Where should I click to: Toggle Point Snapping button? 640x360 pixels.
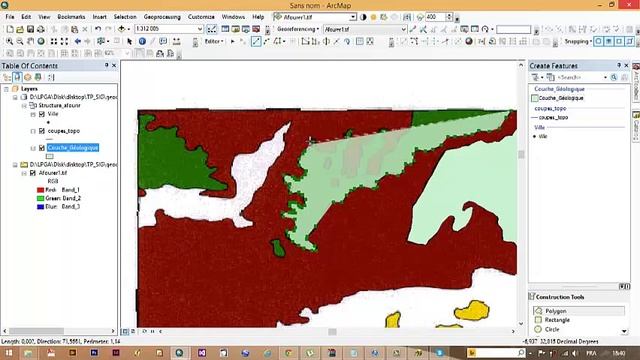(x=598, y=42)
